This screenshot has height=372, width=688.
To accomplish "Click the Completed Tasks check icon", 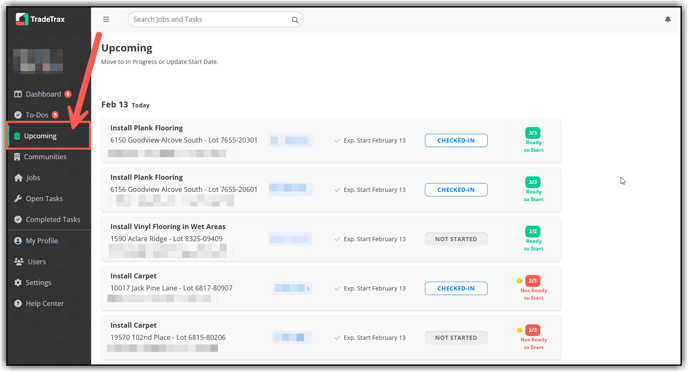I will coord(18,219).
